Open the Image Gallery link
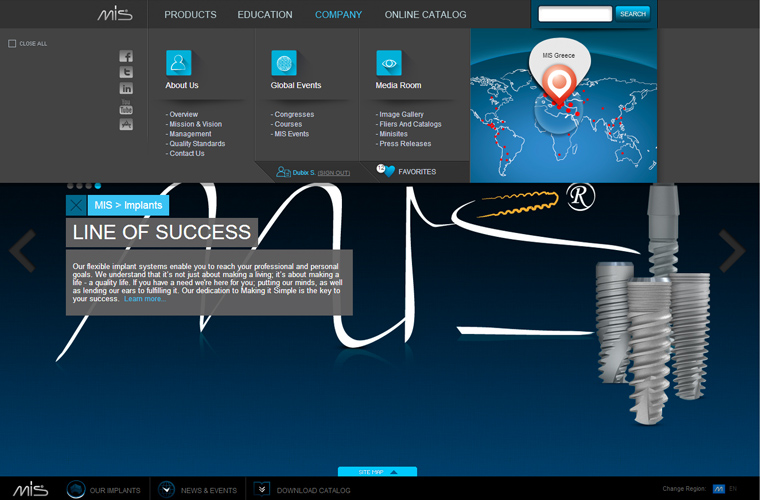This screenshot has width=760, height=500. tap(400, 114)
